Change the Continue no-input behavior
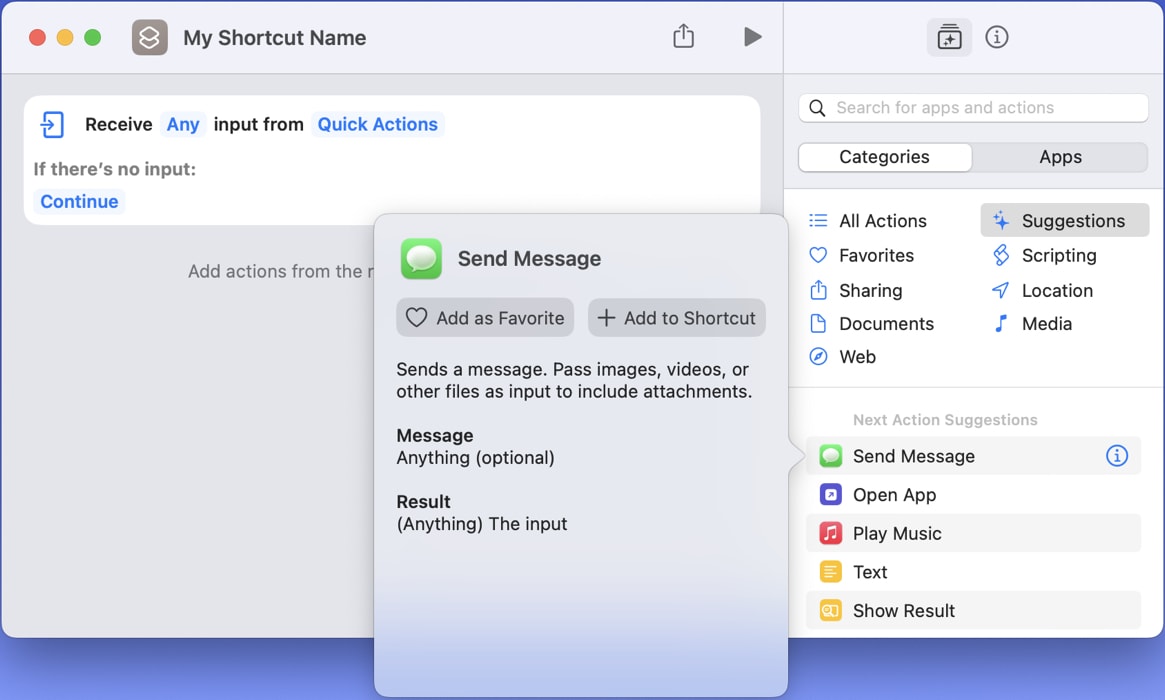This screenshot has width=1165, height=700. click(x=79, y=201)
